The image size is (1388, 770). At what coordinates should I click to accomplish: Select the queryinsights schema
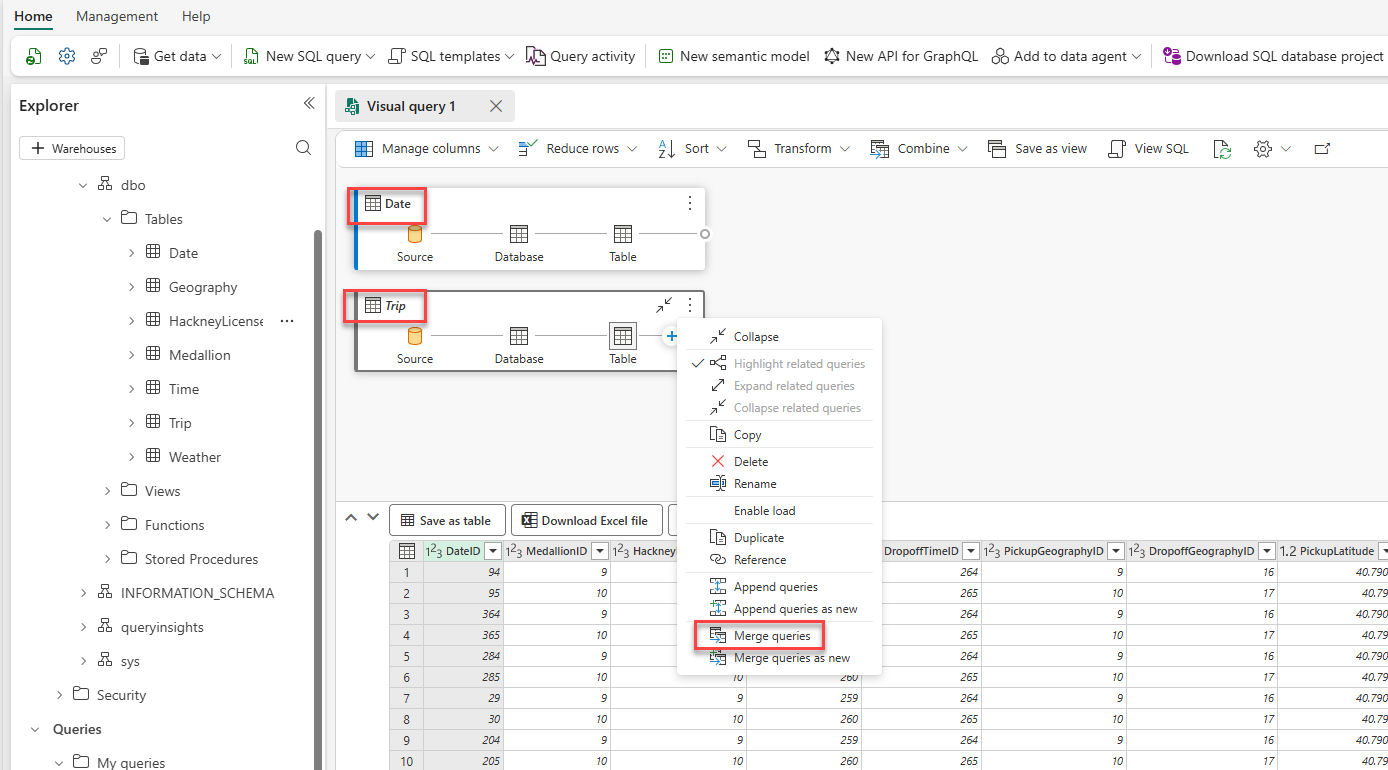click(161, 627)
